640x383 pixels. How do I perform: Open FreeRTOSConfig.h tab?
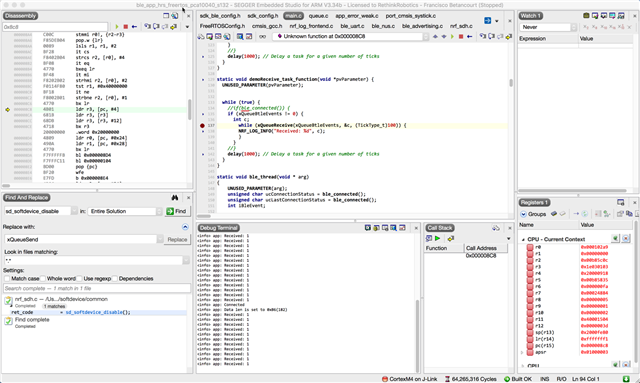point(222,26)
